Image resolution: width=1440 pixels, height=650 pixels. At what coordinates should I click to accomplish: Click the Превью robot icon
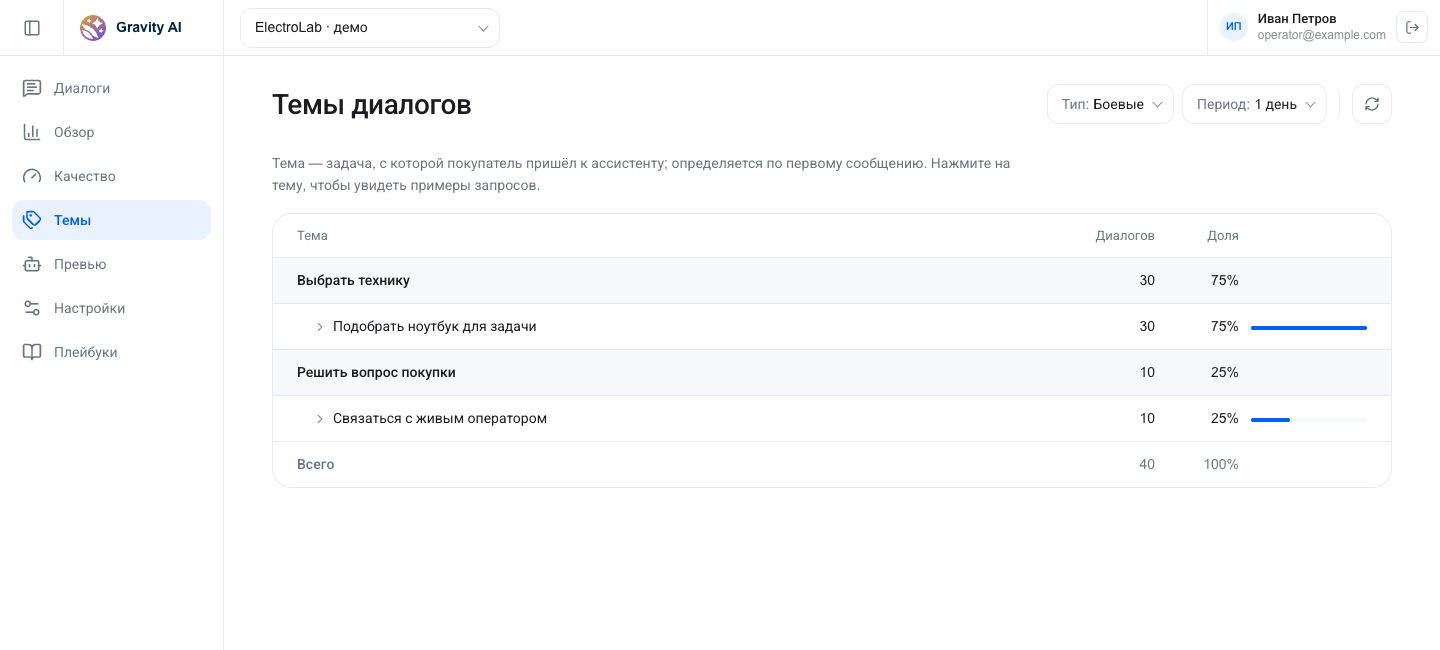32,264
